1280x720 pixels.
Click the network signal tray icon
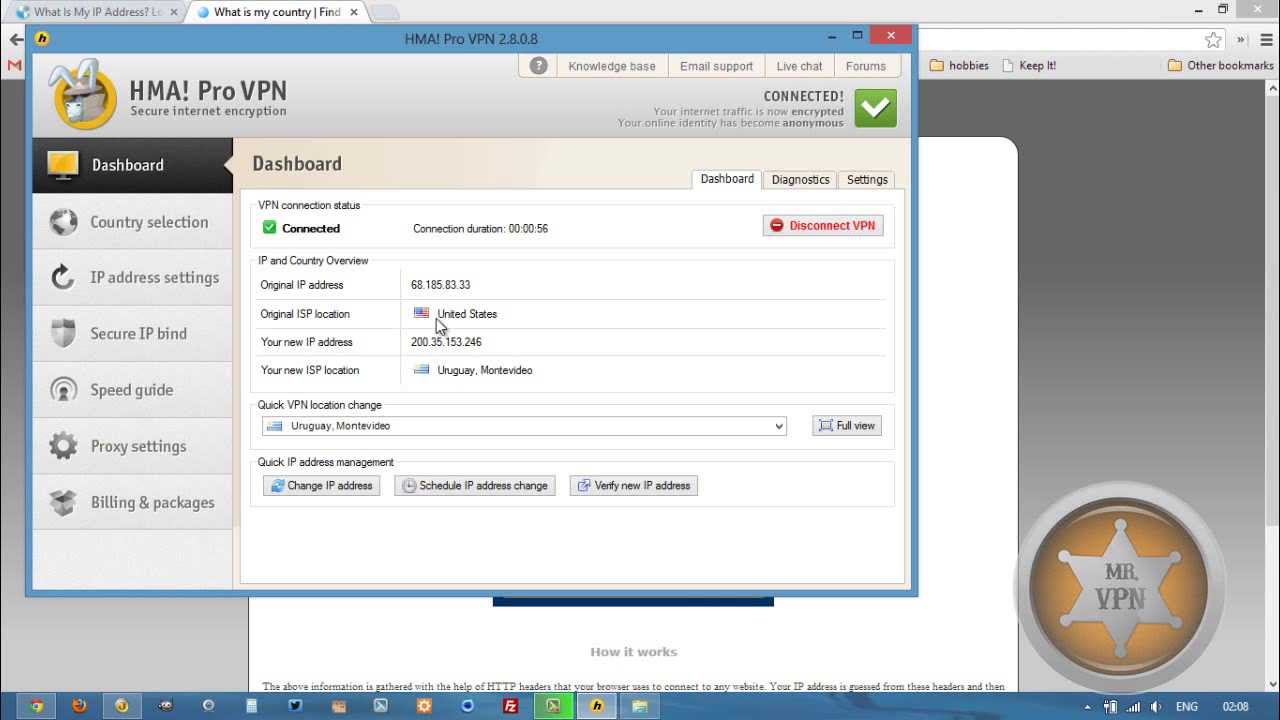[1132, 706]
